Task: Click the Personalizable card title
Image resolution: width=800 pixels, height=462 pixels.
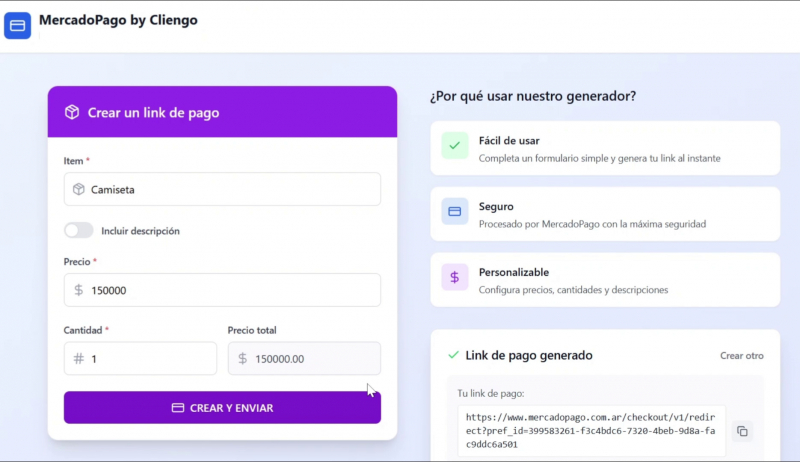Action: [514, 272]
